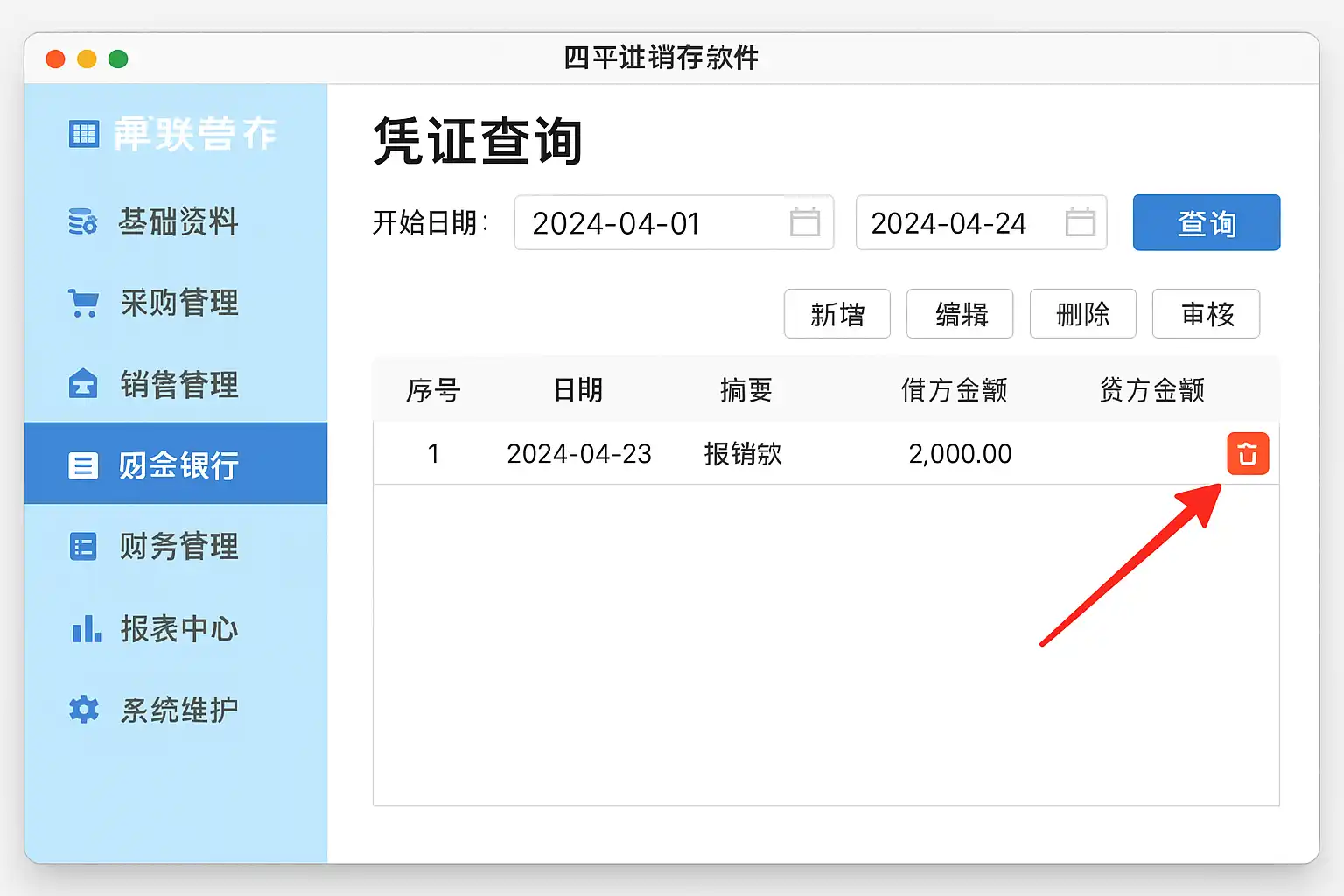
Task: Open the start date calendar picker icon
Action: [x=804, y=222]
